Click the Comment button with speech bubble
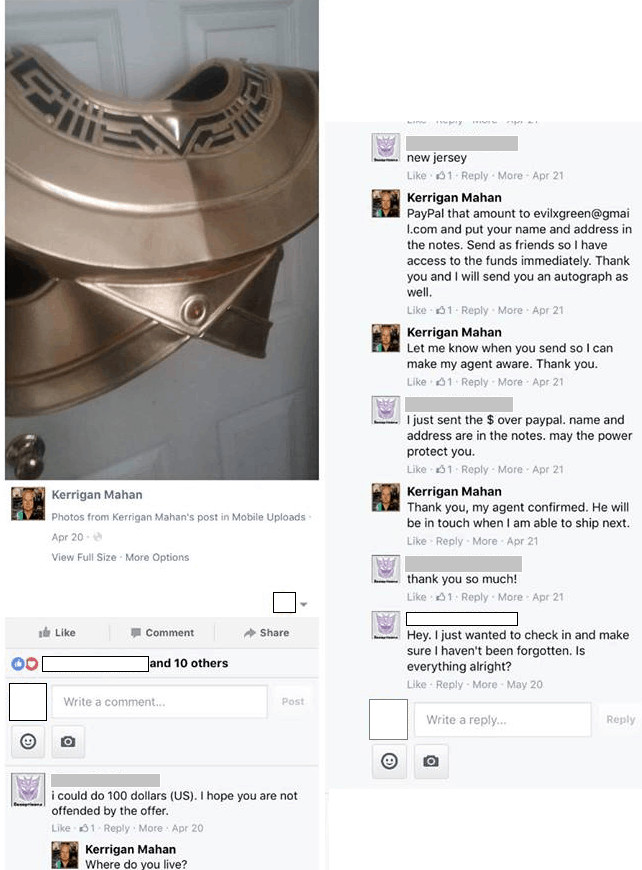Image resolution: width=642 pixels, height=870 pixels. click(x=162, y=633)
